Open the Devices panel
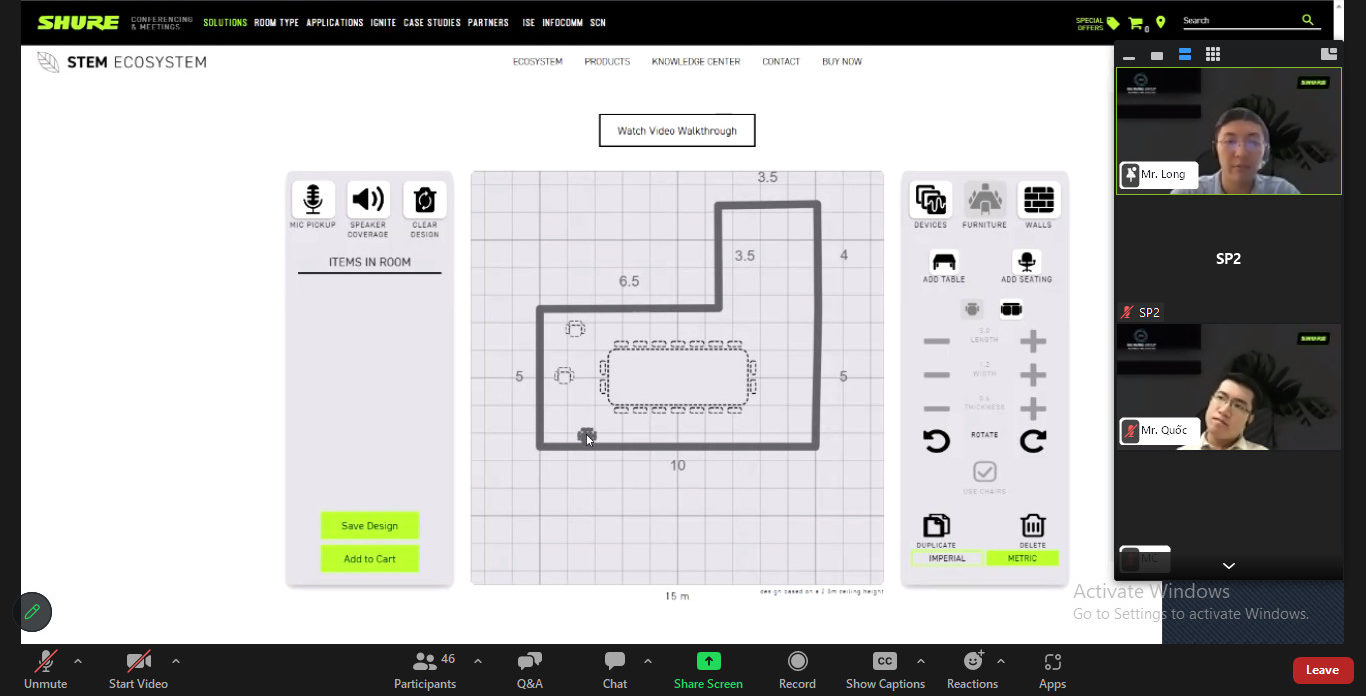Image resolution: width=1366 pixels, height=696 pixels. pos(930,200)
